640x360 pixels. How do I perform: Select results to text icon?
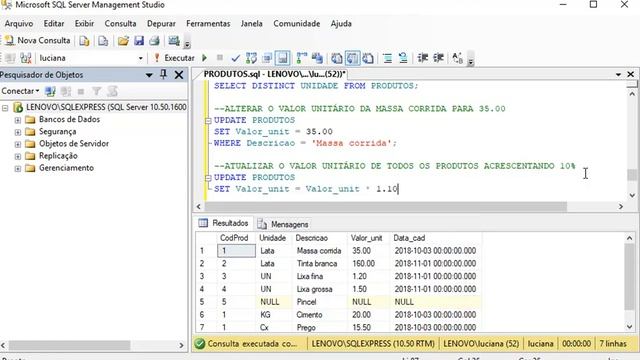tap(337, 58)
